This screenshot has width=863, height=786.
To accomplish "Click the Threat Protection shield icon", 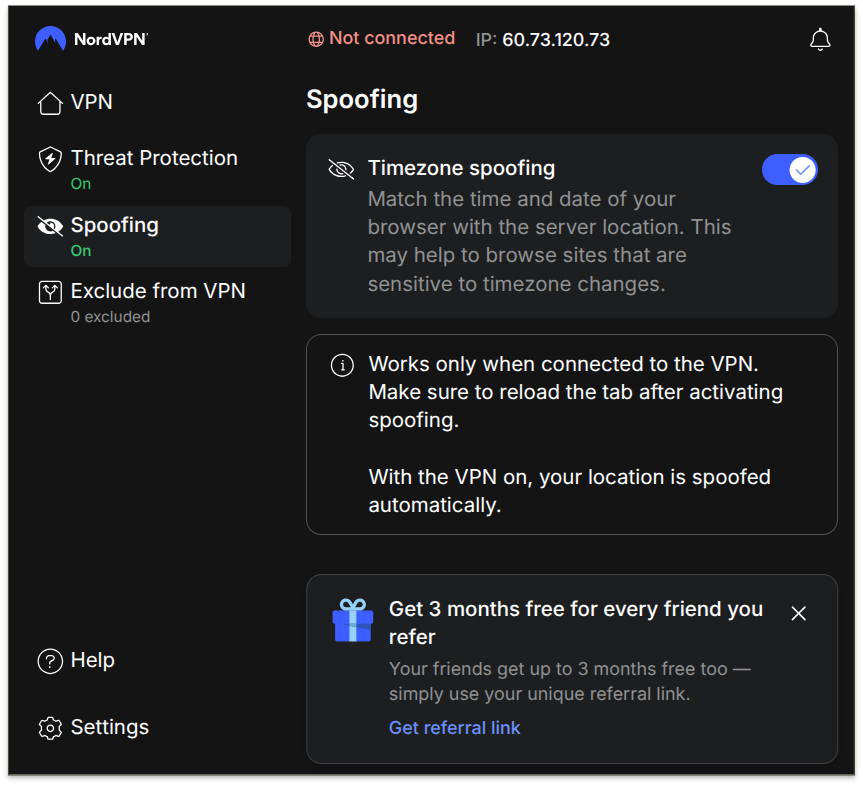I will [50, 159].
